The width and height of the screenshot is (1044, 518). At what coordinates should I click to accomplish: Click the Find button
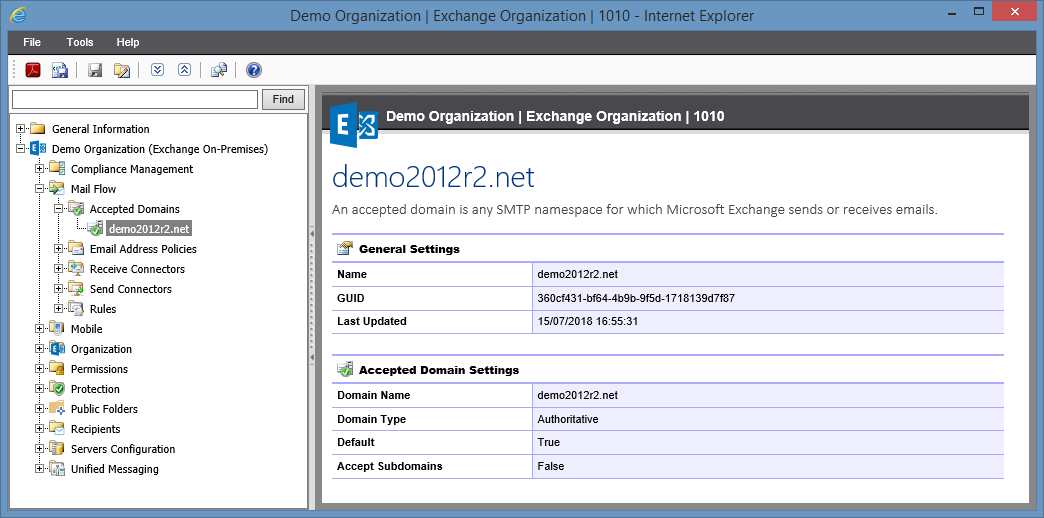click(x=283, y=99)
